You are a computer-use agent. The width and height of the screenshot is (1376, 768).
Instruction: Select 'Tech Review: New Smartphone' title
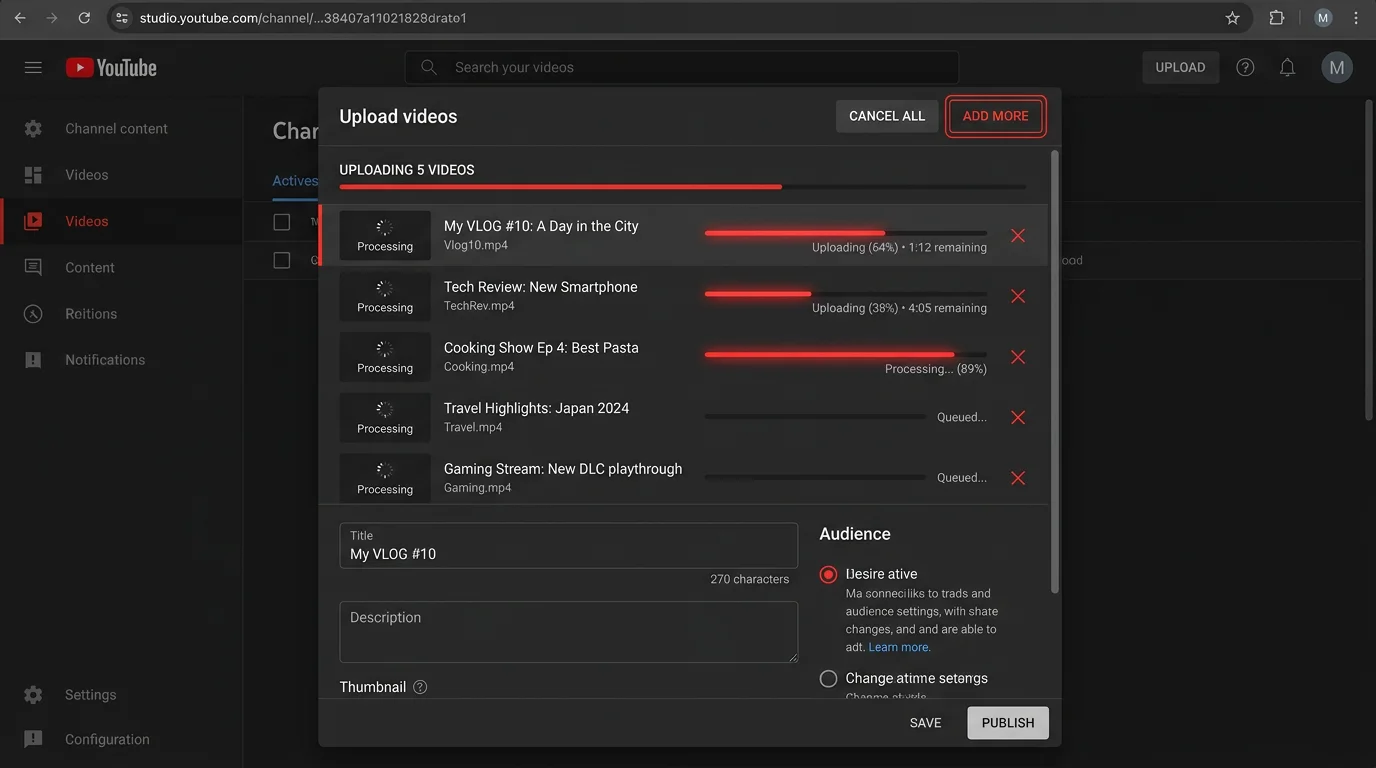[541, 287]
